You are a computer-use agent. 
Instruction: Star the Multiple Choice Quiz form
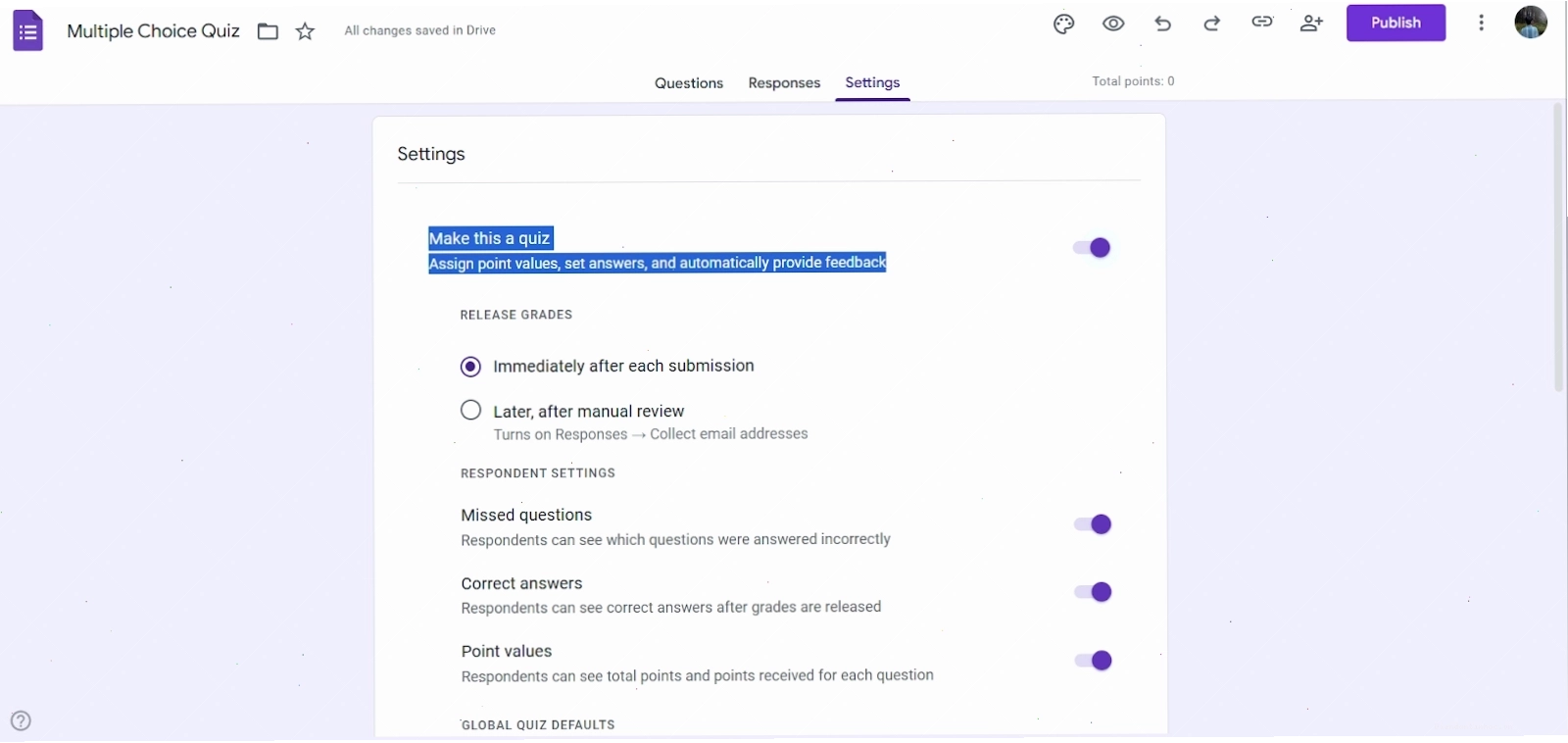(306, 31)
